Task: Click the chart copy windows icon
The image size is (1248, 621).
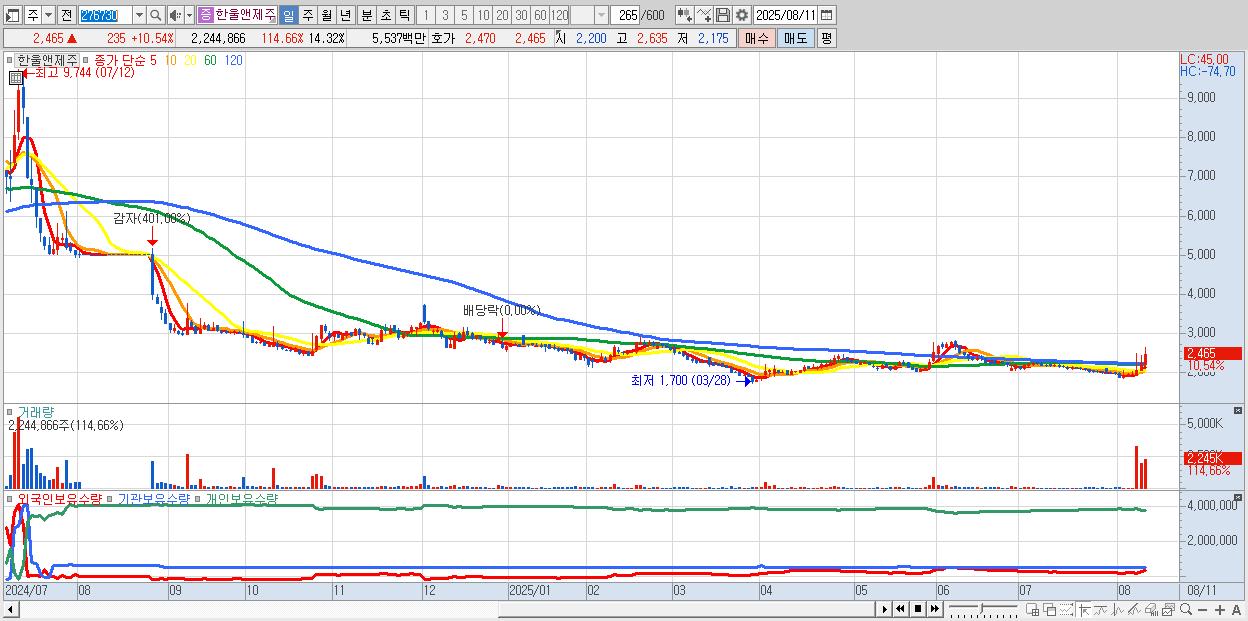Action: 1168,610
